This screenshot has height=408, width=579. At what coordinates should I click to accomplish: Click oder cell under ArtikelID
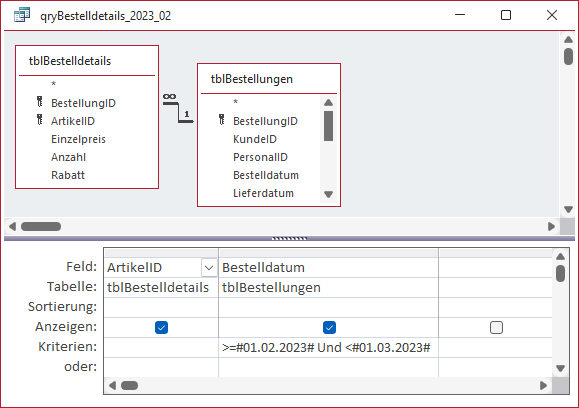click(161, 367)
